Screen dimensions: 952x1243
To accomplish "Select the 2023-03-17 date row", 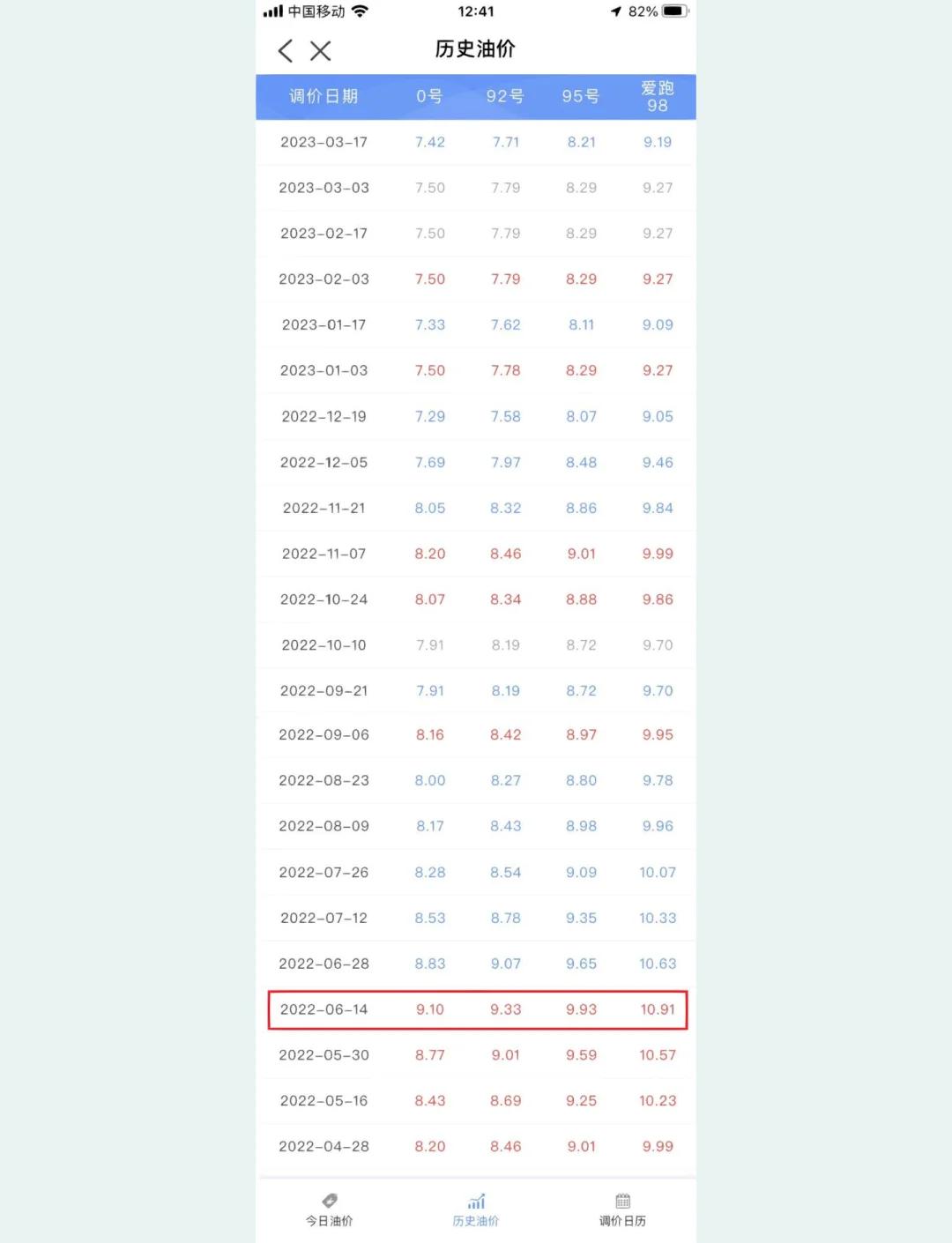I will pyautogui.click(x=476, y=142).
